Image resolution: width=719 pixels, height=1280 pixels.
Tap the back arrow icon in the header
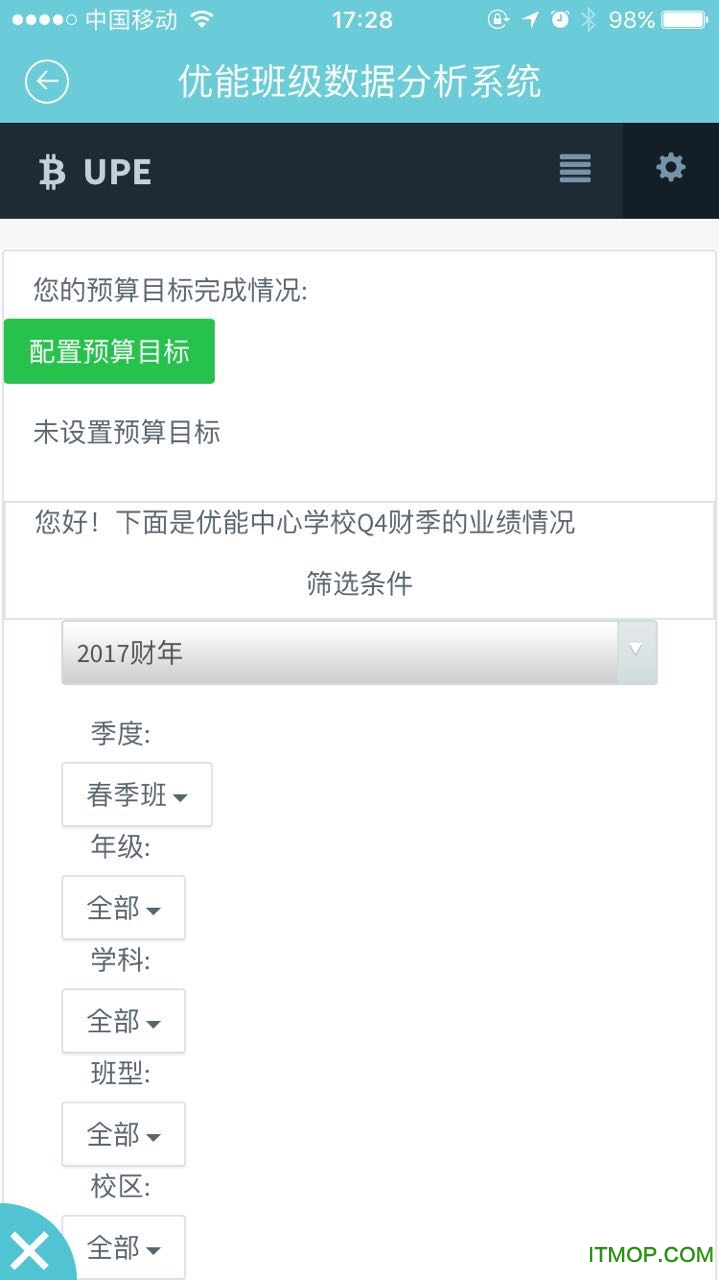(46, 82)
